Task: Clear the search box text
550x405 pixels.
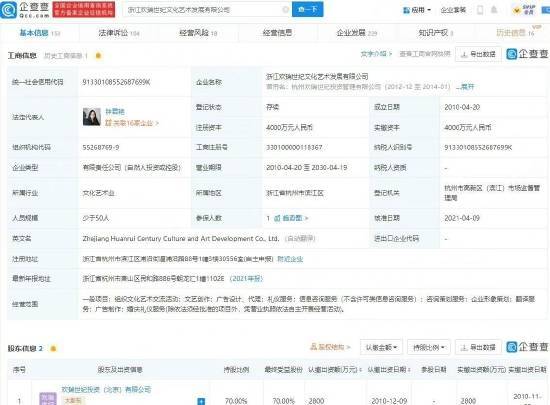Action: [x=286, y=10]
